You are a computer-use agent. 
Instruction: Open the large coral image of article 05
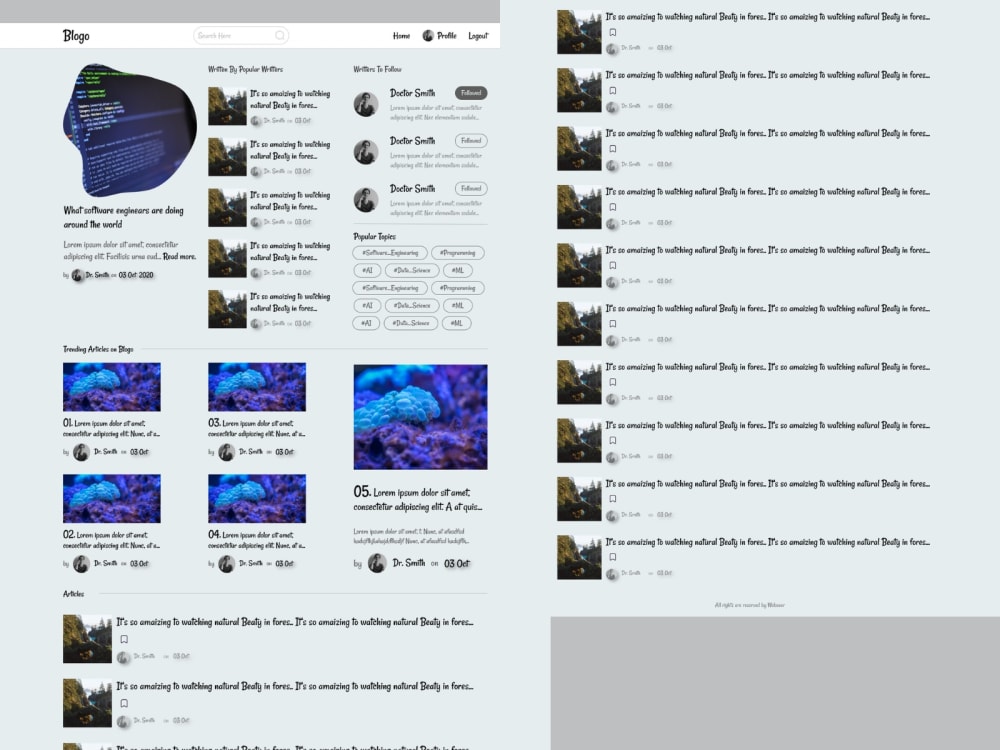point(420,417)
